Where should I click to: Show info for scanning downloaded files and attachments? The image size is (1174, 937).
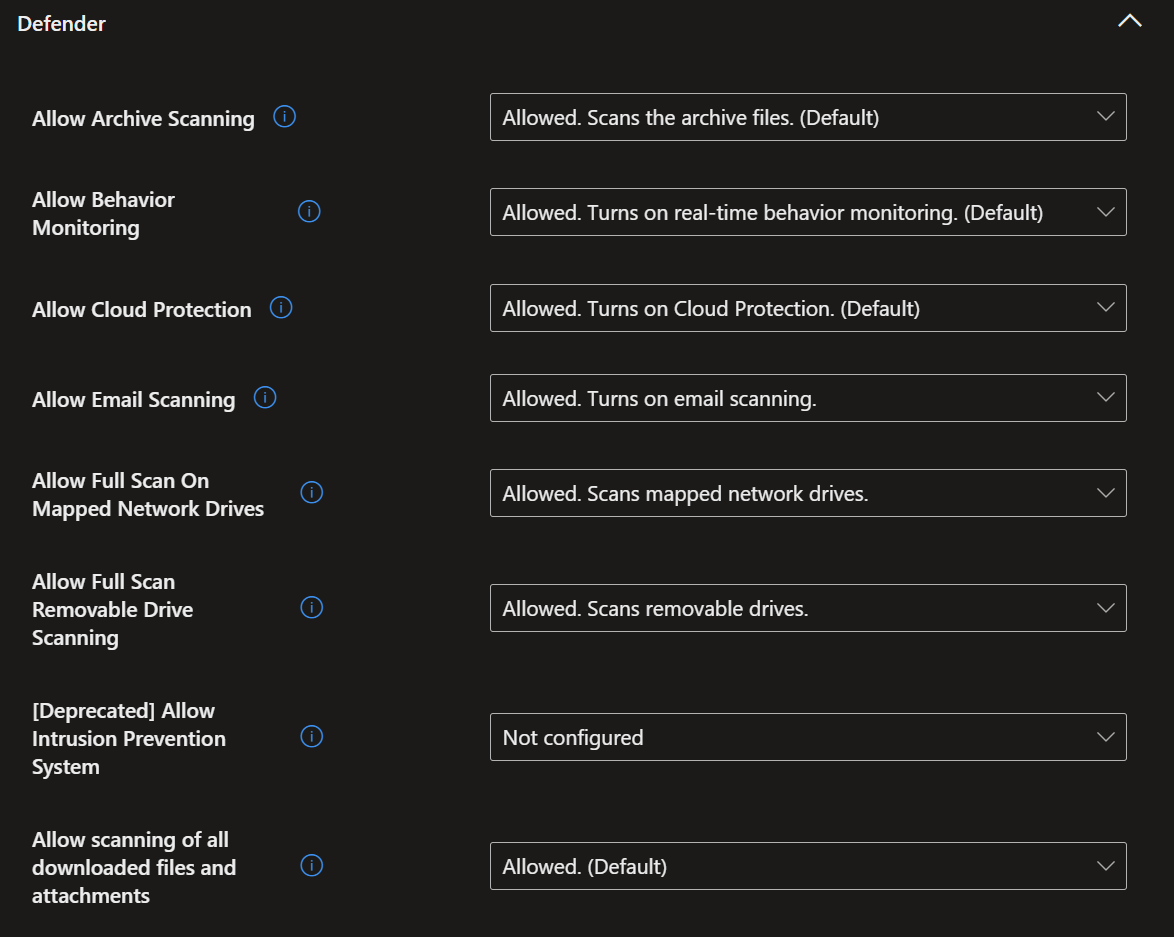tap(311, 866)
